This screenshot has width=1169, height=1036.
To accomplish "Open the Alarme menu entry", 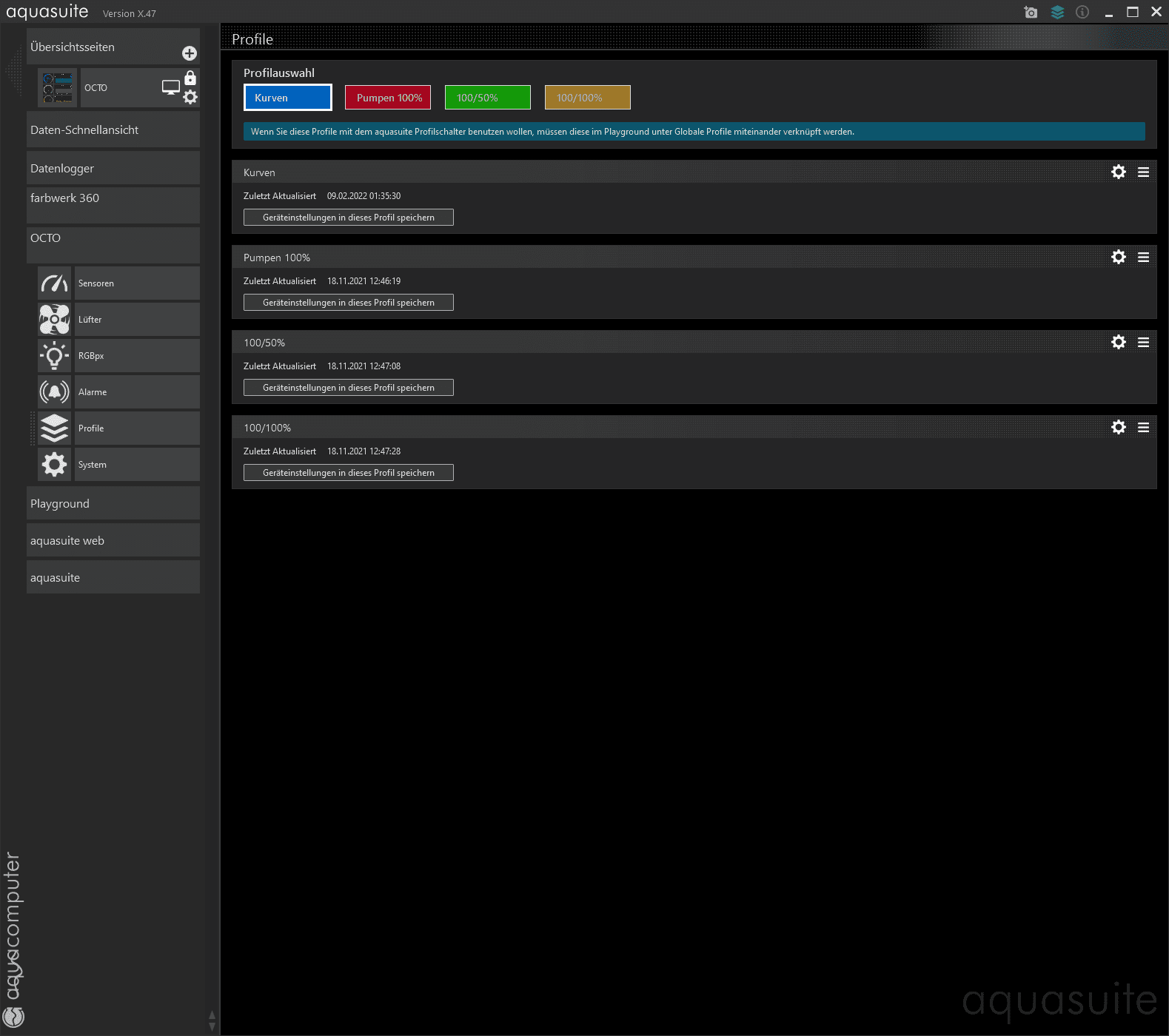I will [137, 392].
